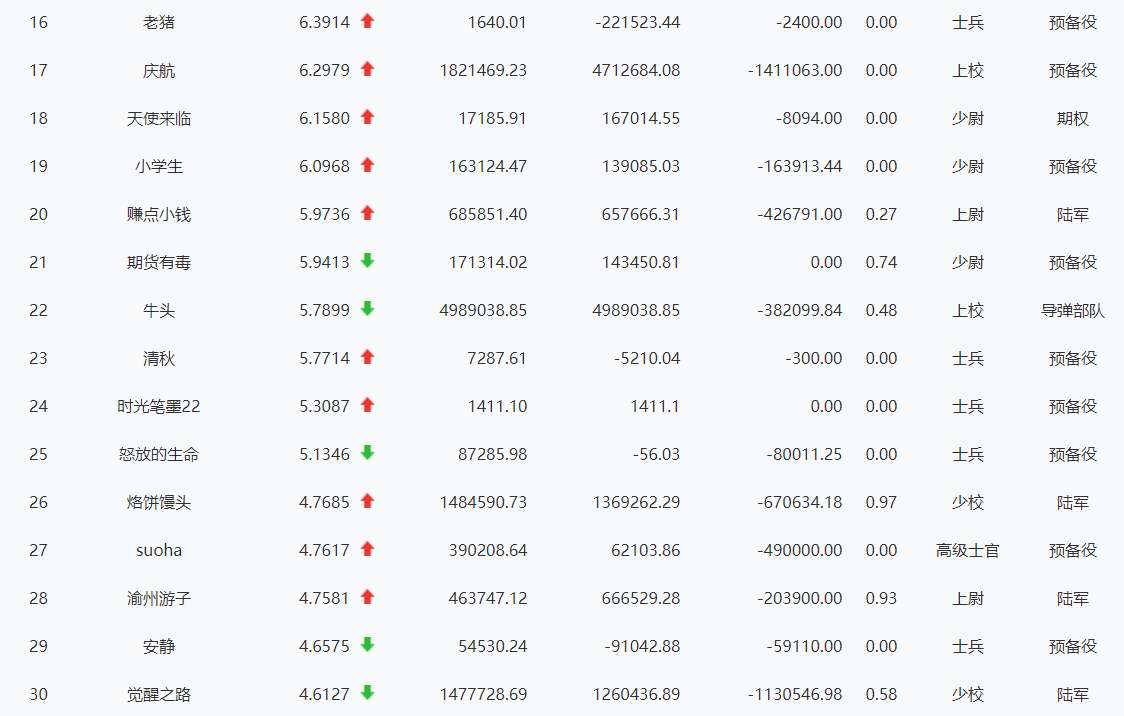Click the green down arrow for 期货有毒
This screenshot has height=716, width=1124.
(x=367, y=261)
